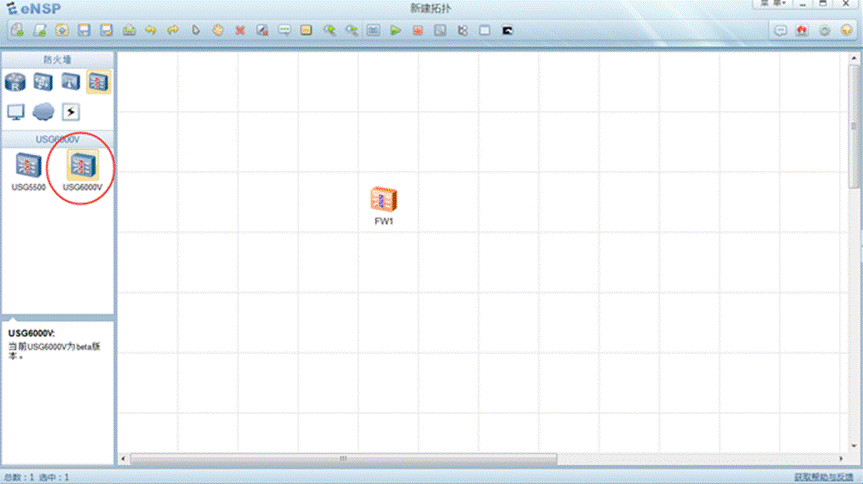The width and height of the screenshot is (863, 484).
Task: Stop devices with red stop icon
Action: click(418, 30)
